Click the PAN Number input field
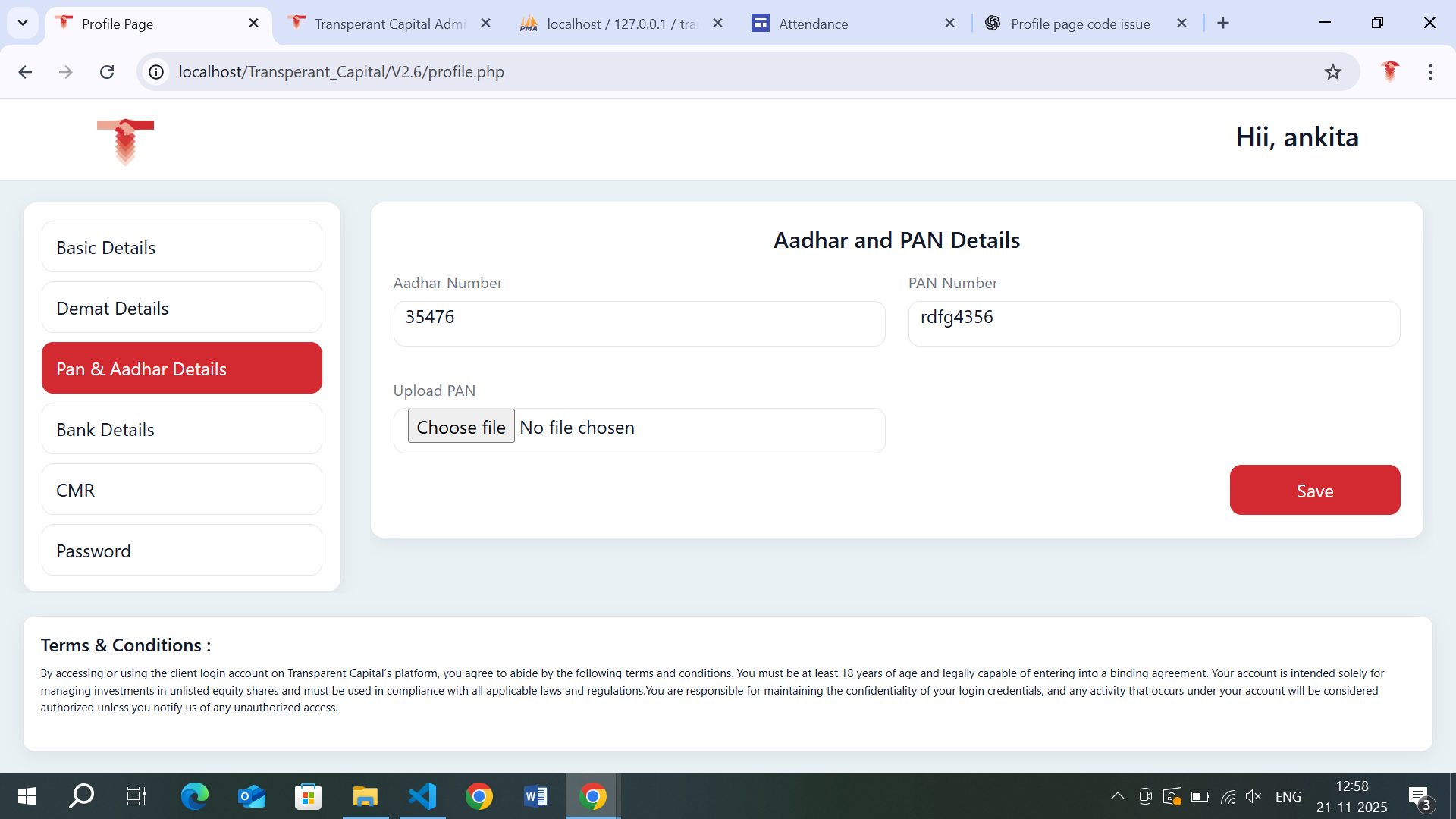The height and width of the screenshot is (819, 1456). tap(1153, 324)
